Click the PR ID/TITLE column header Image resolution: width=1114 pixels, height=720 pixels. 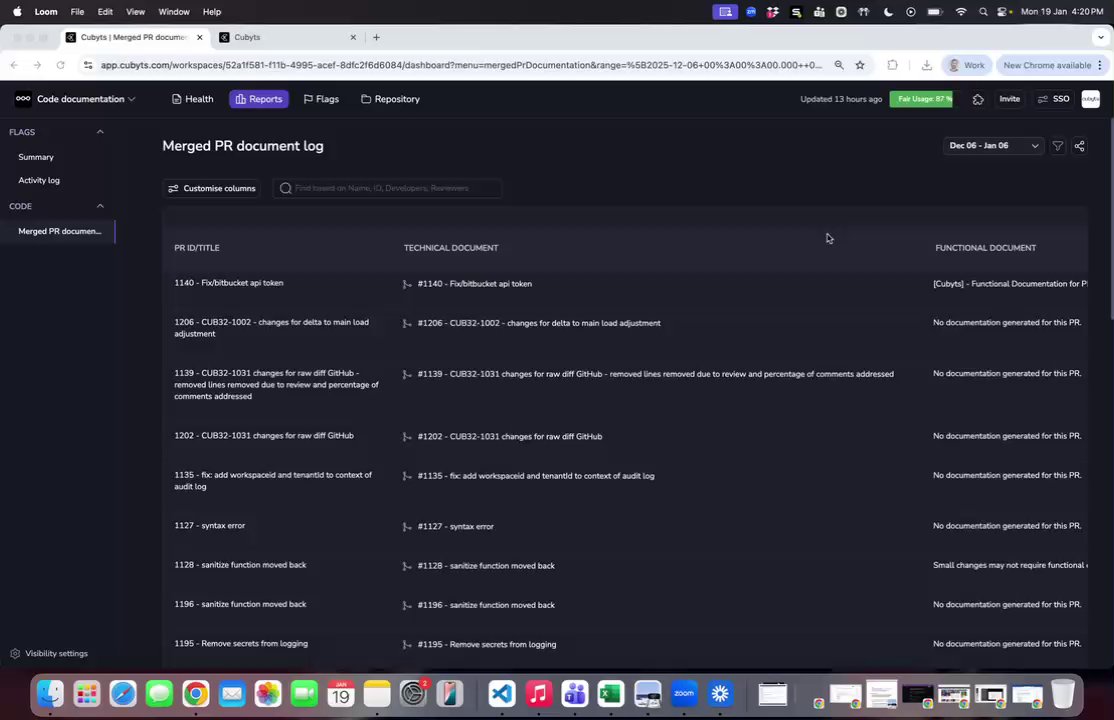(x=197, y=248)
